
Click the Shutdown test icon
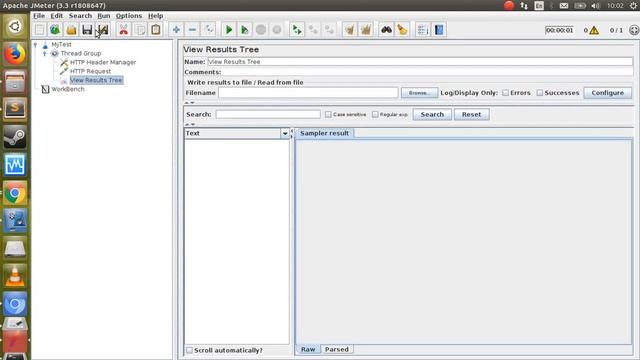click(x=277, y=30)
